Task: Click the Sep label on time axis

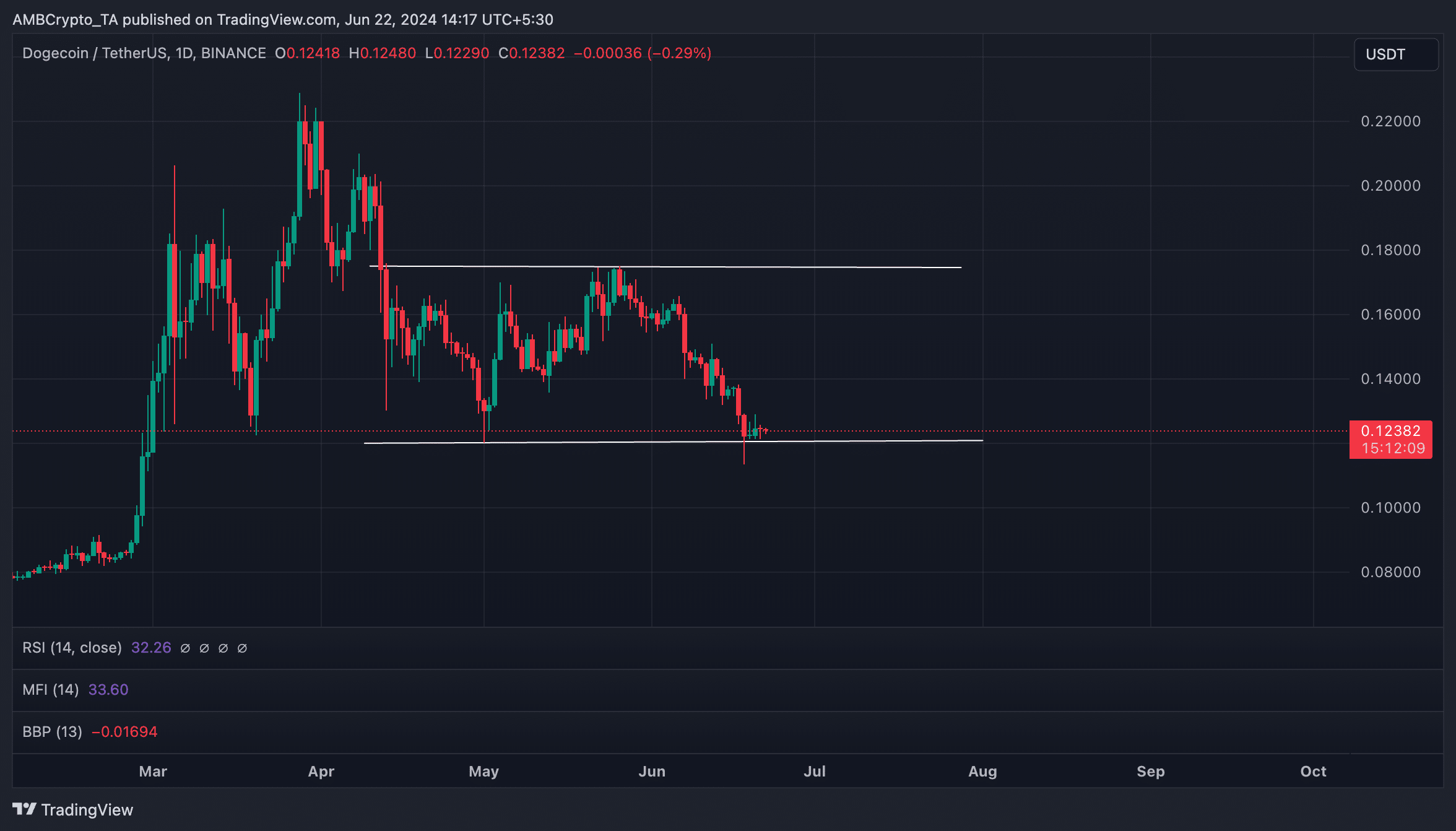Action: tap(1151, 772)
